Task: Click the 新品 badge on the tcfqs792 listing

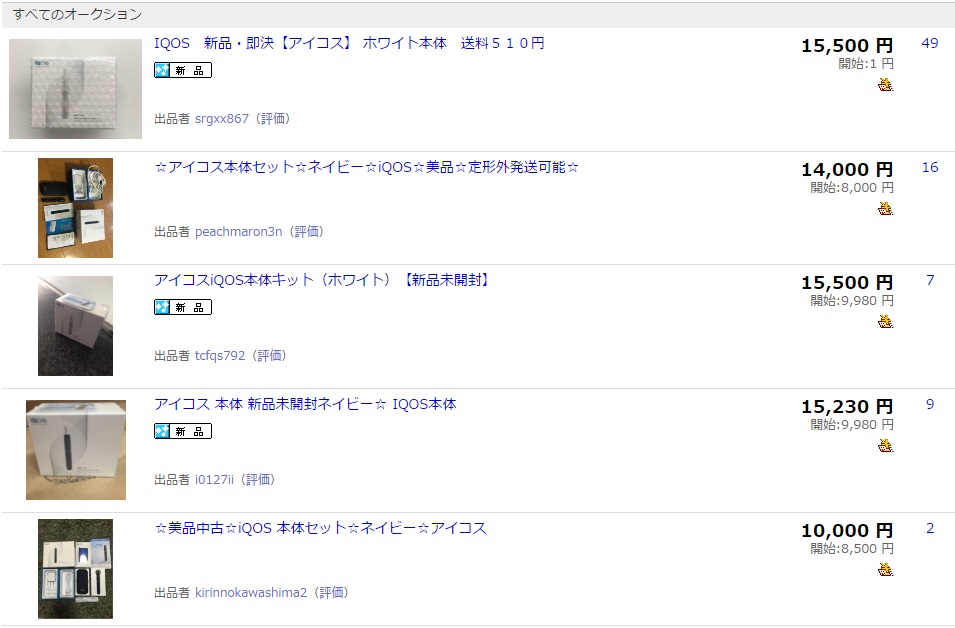Action: (x=183, y=307)
